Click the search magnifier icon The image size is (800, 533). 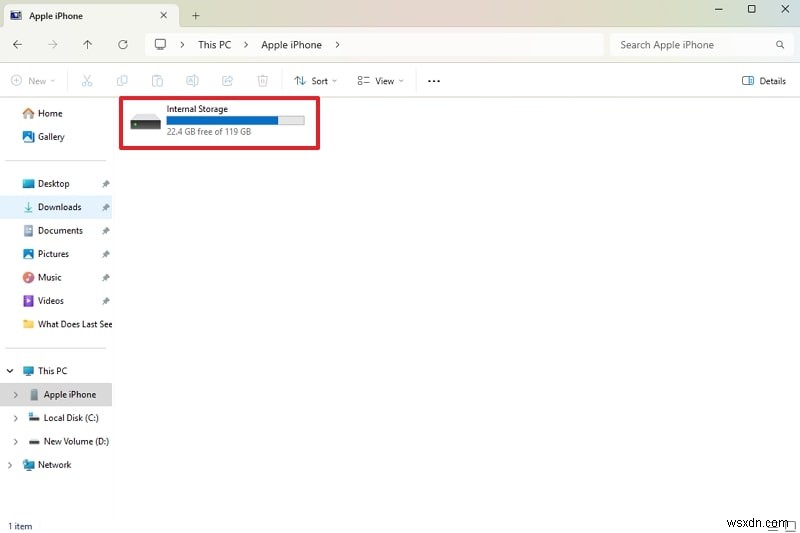(780, 45)
